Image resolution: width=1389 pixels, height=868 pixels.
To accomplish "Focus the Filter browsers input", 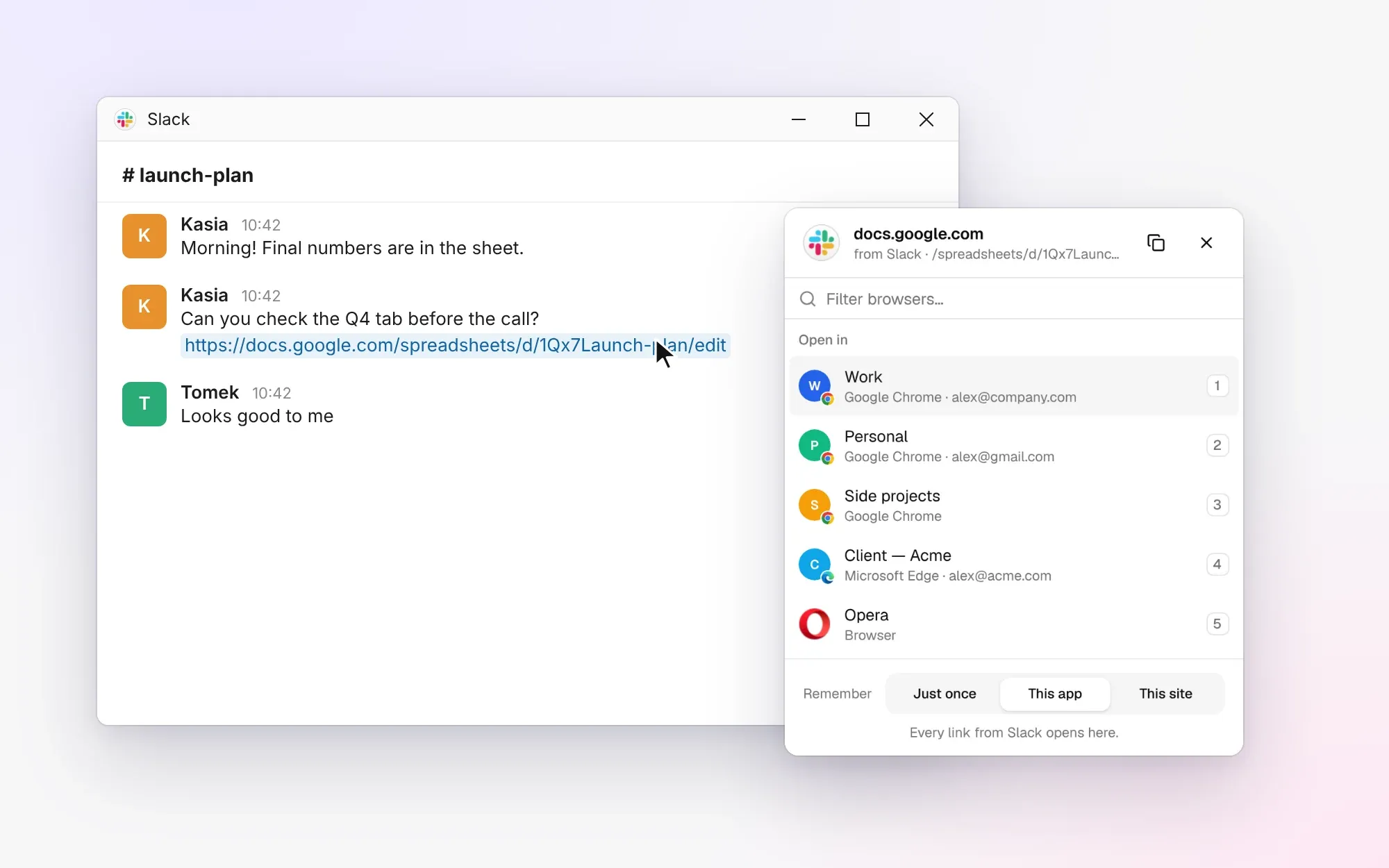I will (x=1014, y=299).
